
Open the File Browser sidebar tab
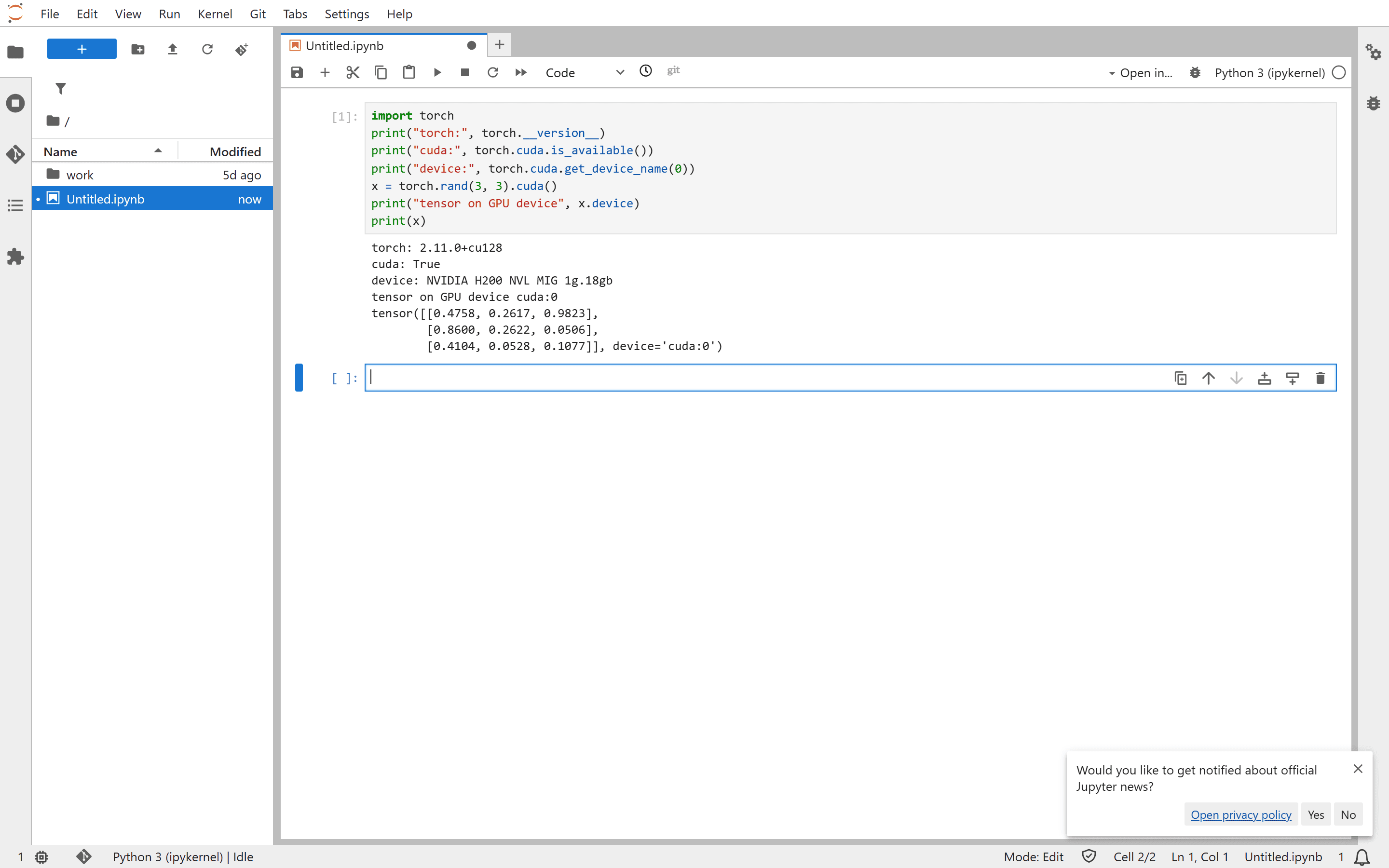point(15,52)
